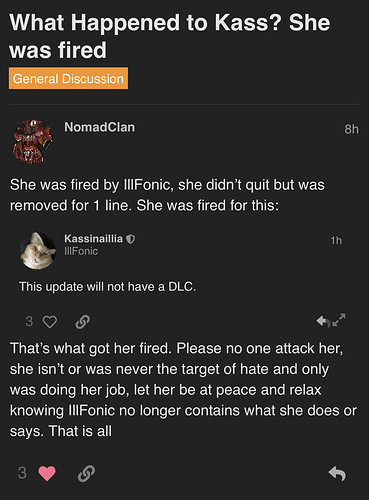Open the General Discussion category tag

(x=68, y=78)
